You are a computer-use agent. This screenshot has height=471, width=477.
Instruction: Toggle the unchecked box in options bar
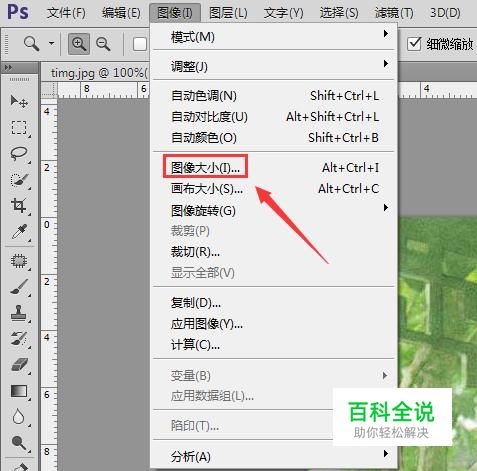(x=140, y=44)
